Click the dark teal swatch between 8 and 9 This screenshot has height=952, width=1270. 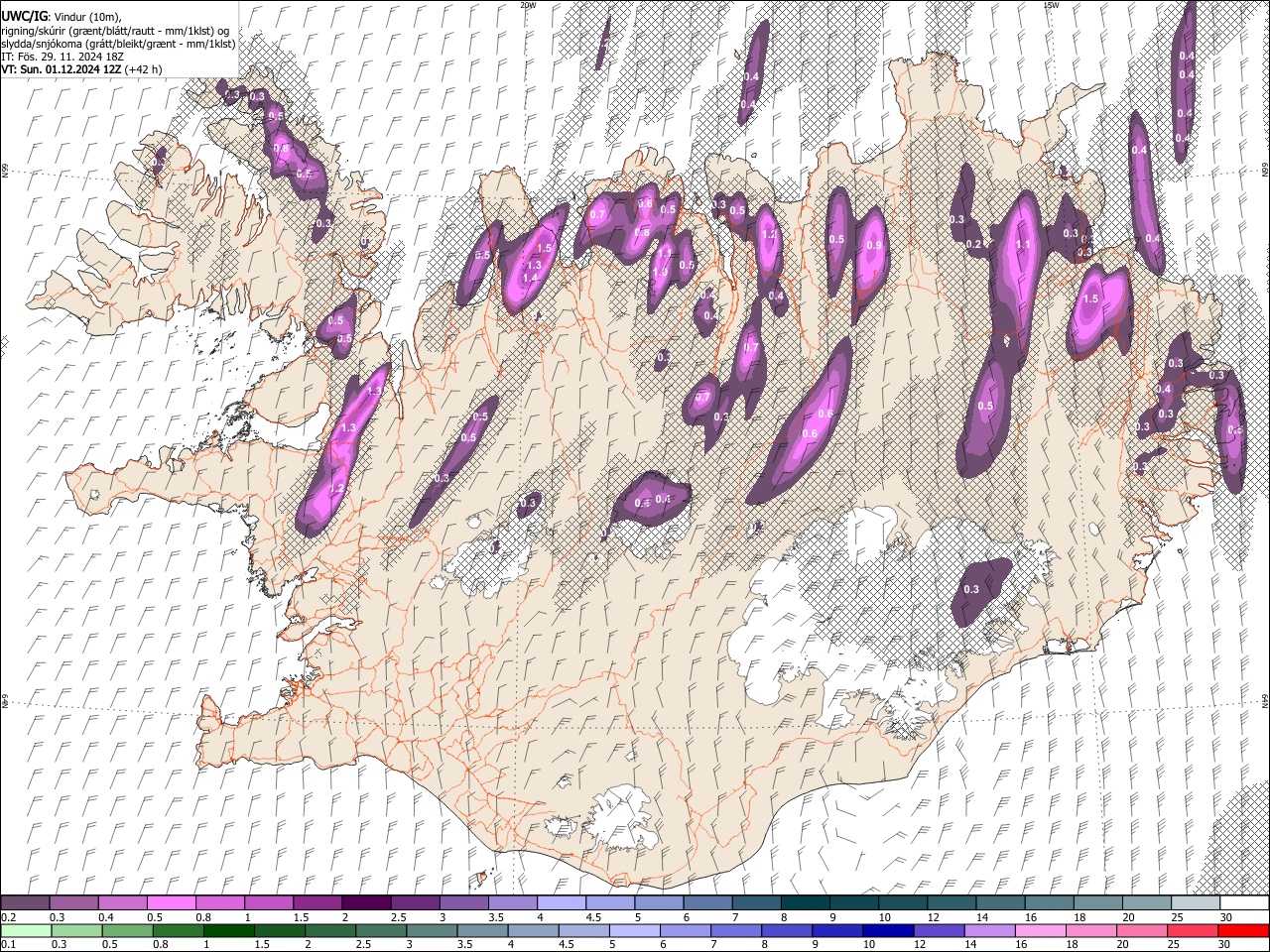(x=805, y=903)
